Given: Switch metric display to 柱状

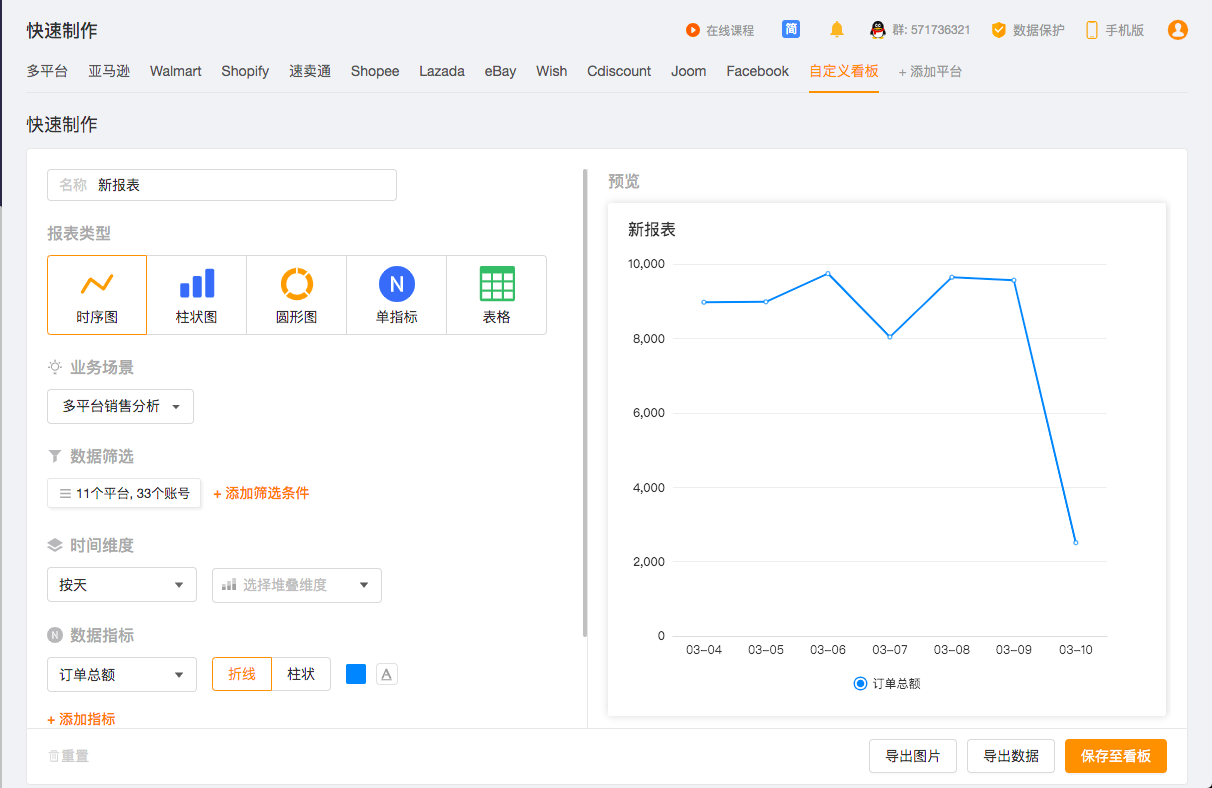Looking at the screenshot, I should click(301, 674).
